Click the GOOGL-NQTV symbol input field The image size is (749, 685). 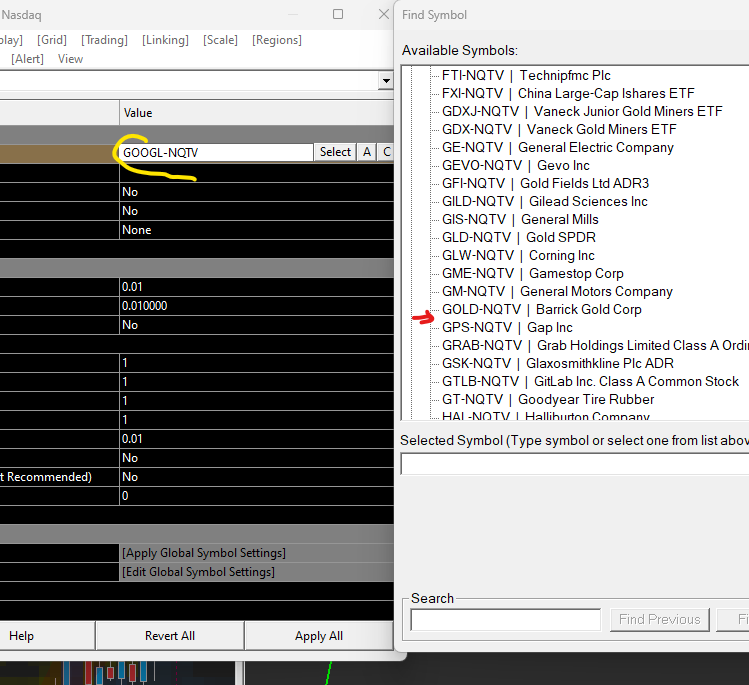pyautogui.click(x=216, y=152)
